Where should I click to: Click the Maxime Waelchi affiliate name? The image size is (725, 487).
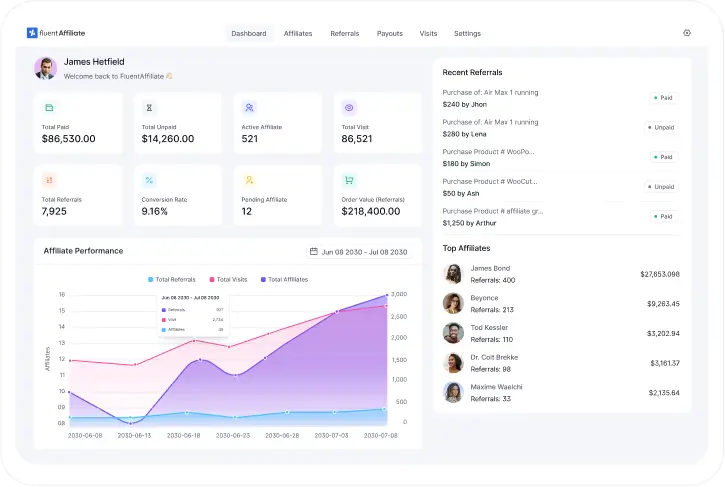coord(496,387)
